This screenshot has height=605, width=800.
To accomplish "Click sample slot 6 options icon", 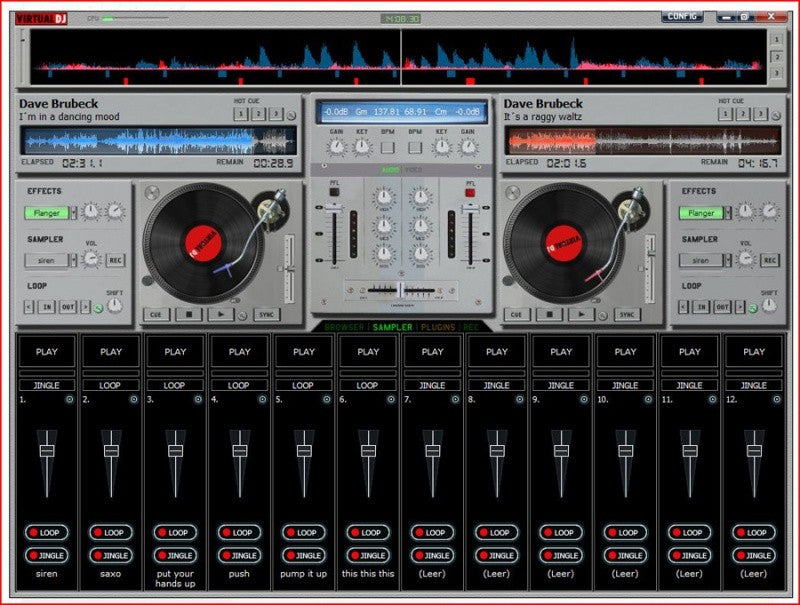I will pos(391,399).
